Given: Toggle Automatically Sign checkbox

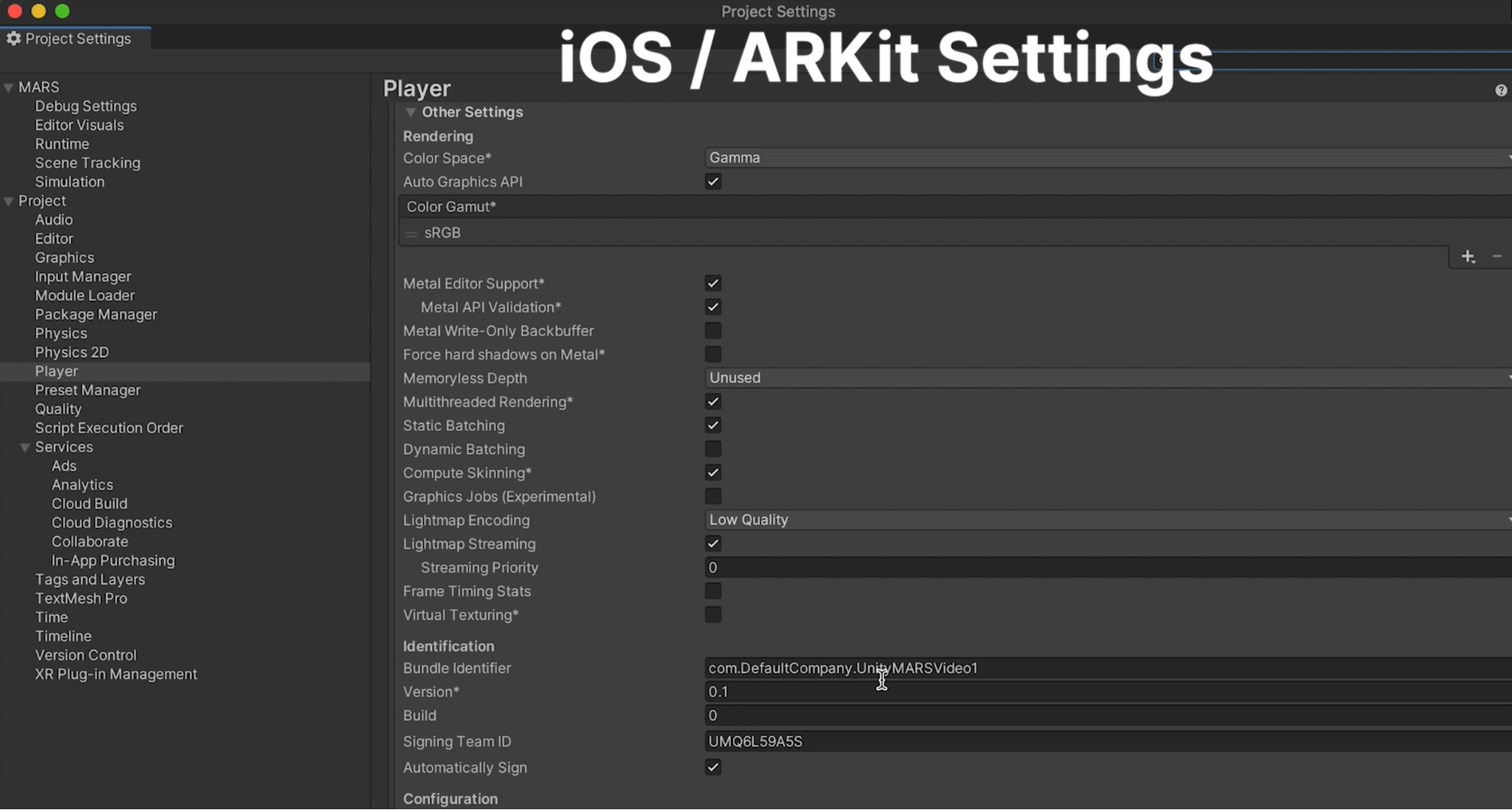Looking at the screenshot, I should point(713,768).
